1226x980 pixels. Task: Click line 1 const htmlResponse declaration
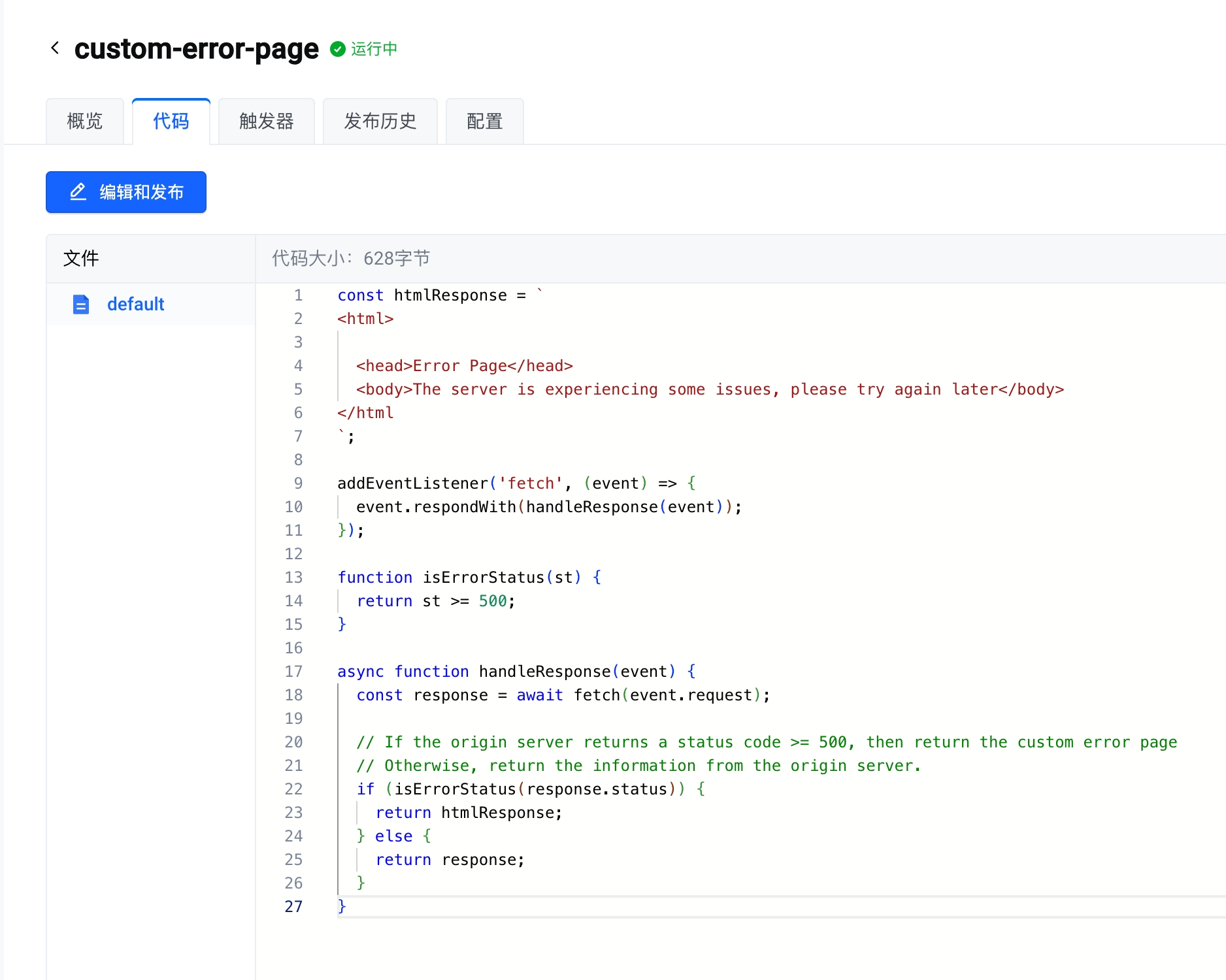[440, 295]
